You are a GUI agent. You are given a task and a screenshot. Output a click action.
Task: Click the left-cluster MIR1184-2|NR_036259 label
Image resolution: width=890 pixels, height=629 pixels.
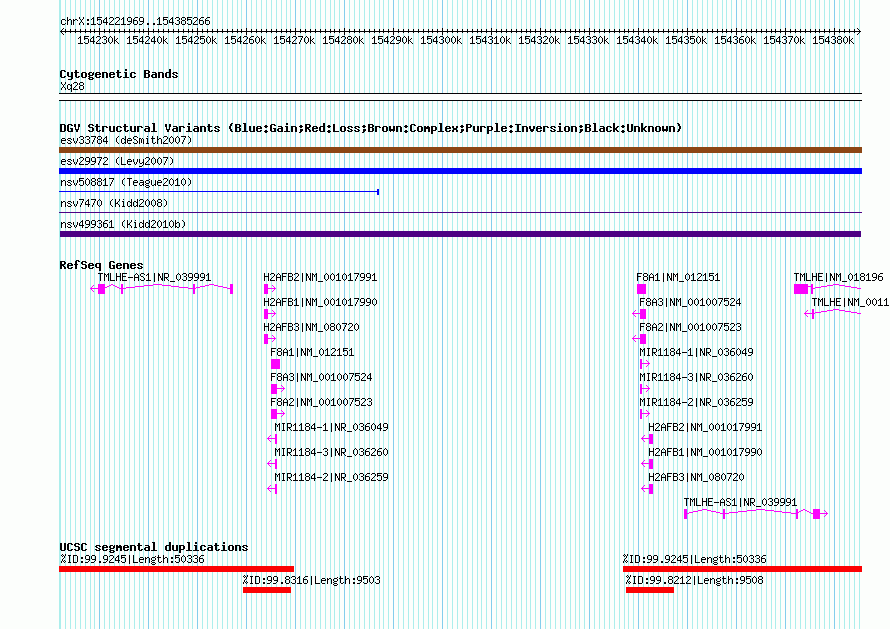pos(331,477)
